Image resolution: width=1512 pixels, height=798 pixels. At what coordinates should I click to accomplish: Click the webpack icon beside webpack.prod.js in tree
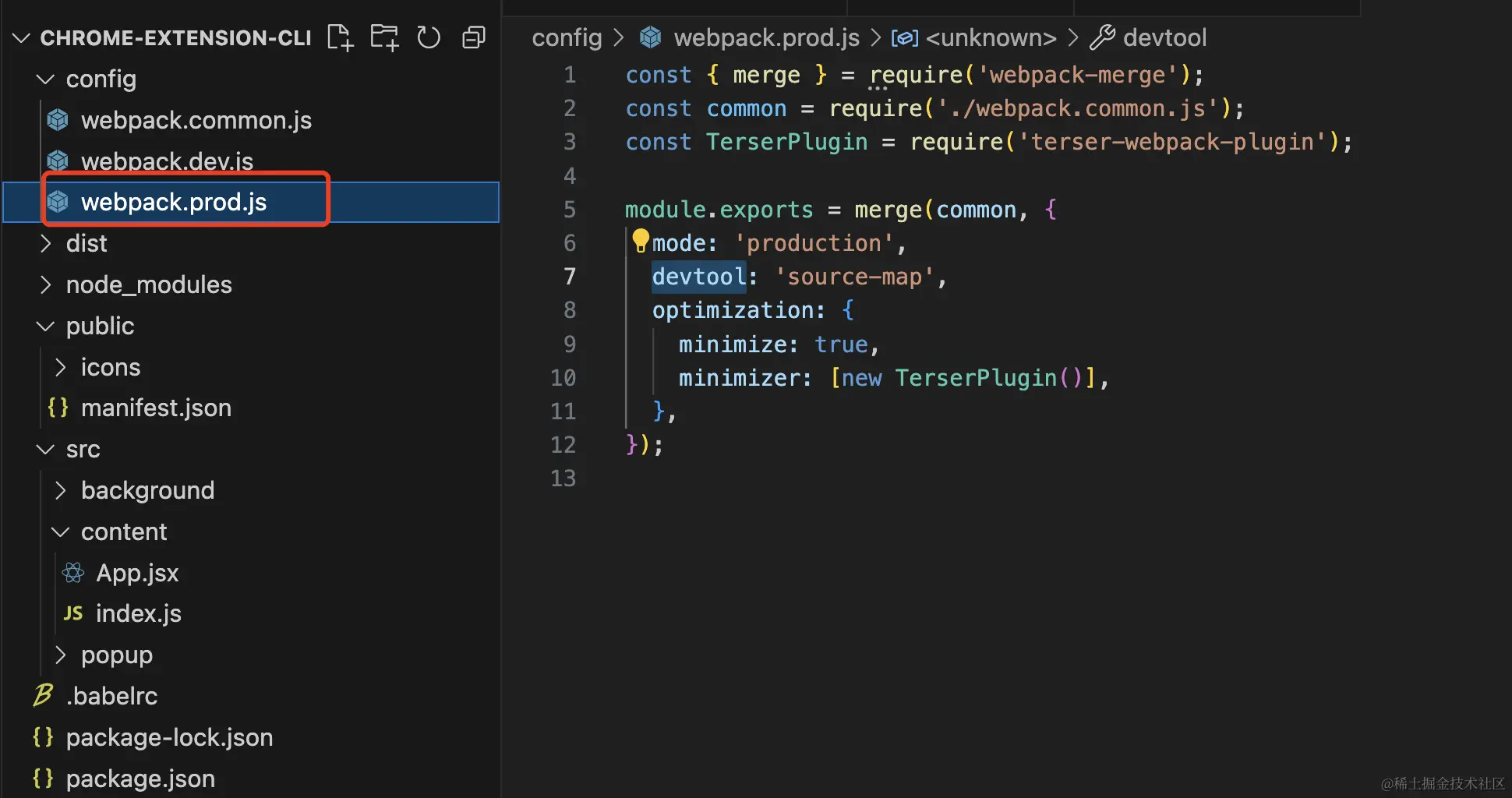point(58,202)
